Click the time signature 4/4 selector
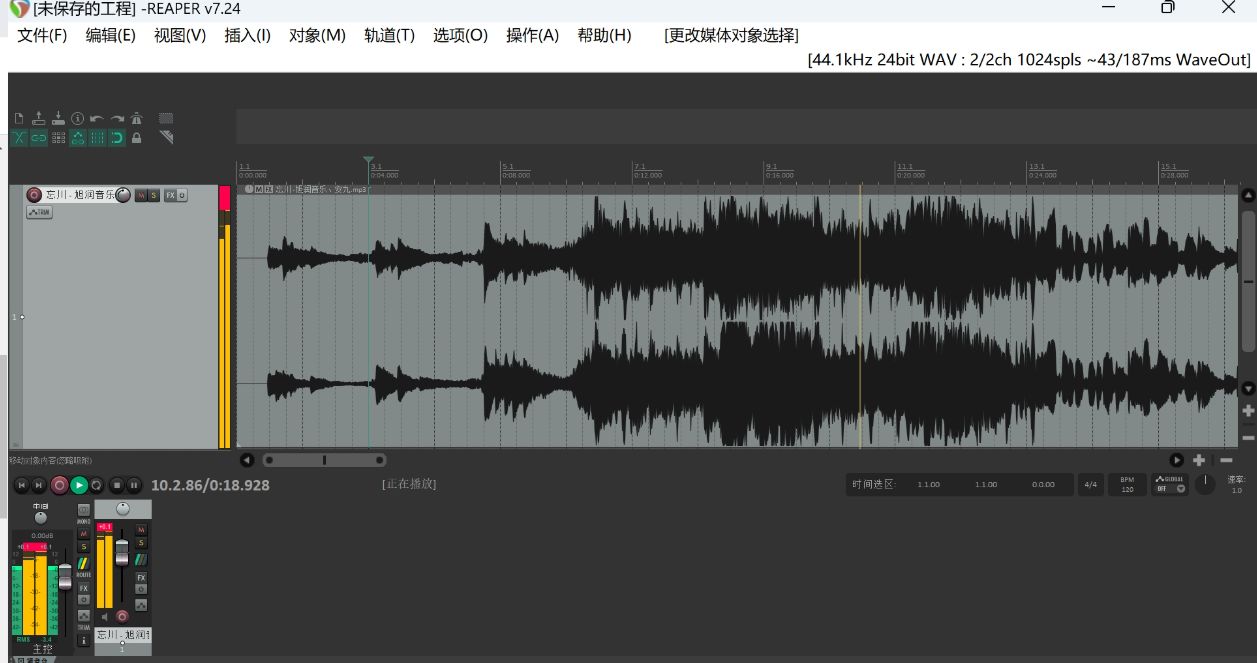Viewport: 1257px width, 663px height. pos(1091,484)
